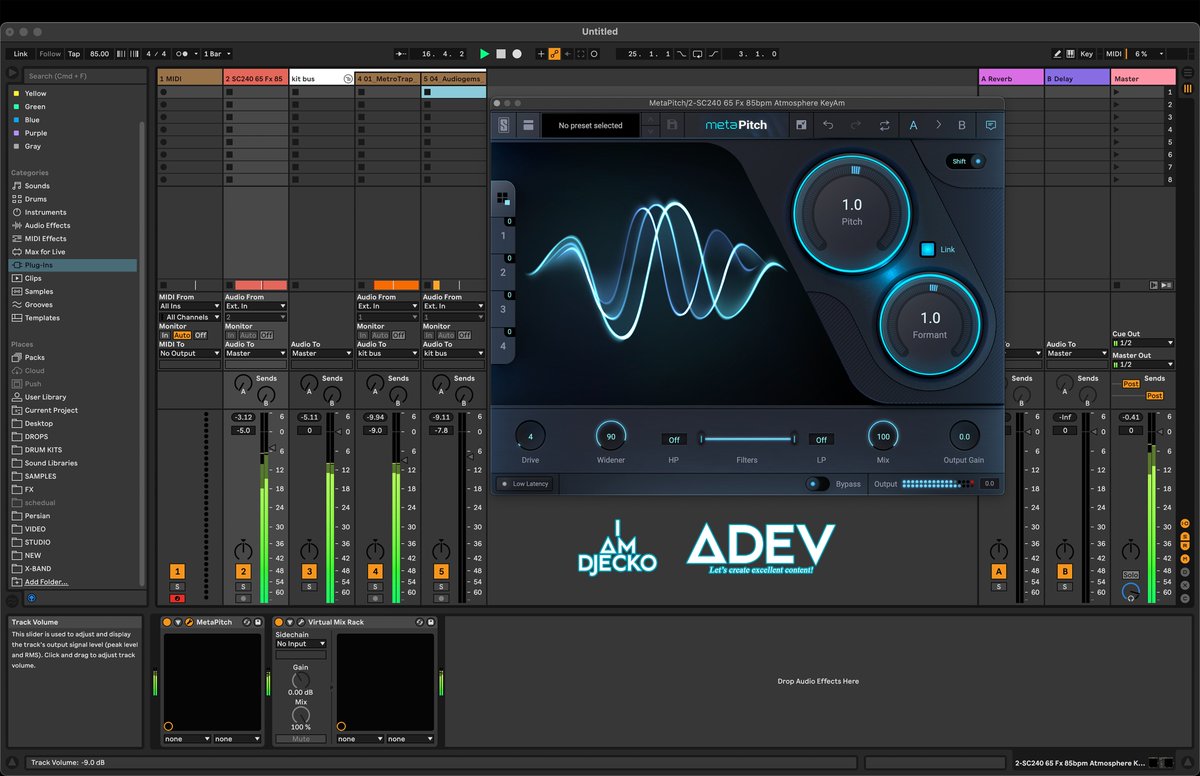Enable the Low Latency button
Image resolution: width=1200 pixels, height=776 pixels.
(526, 484)
